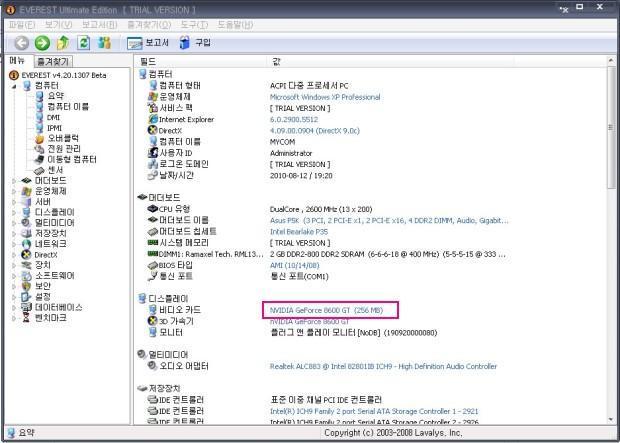The height and width of the screenshot is (443, 620).
Task: Select the 모니터 row
Action: pyautogui.click(x=293, y=333)
